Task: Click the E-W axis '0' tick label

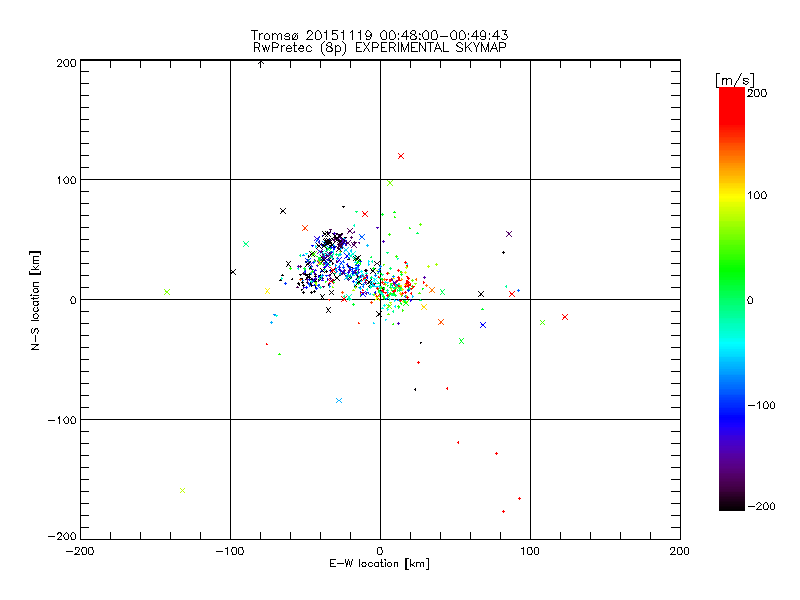Action: click(x=380, y=551)
